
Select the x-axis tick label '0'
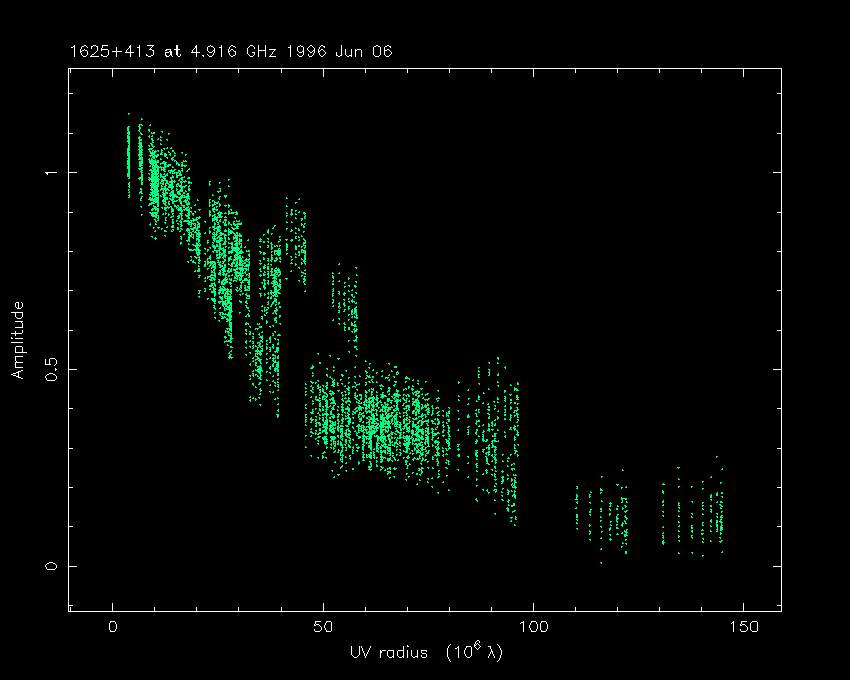tap(113, 627)
